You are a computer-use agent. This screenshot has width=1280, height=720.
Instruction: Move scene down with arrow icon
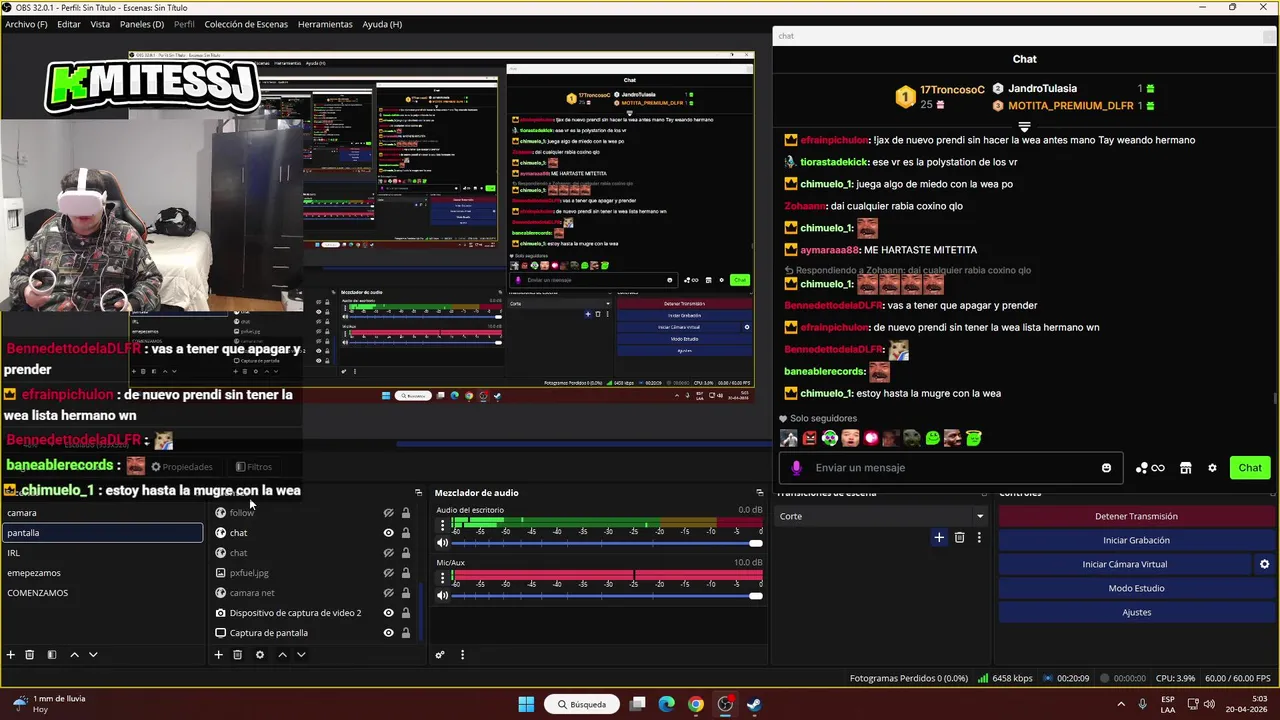tap(93, 655)
